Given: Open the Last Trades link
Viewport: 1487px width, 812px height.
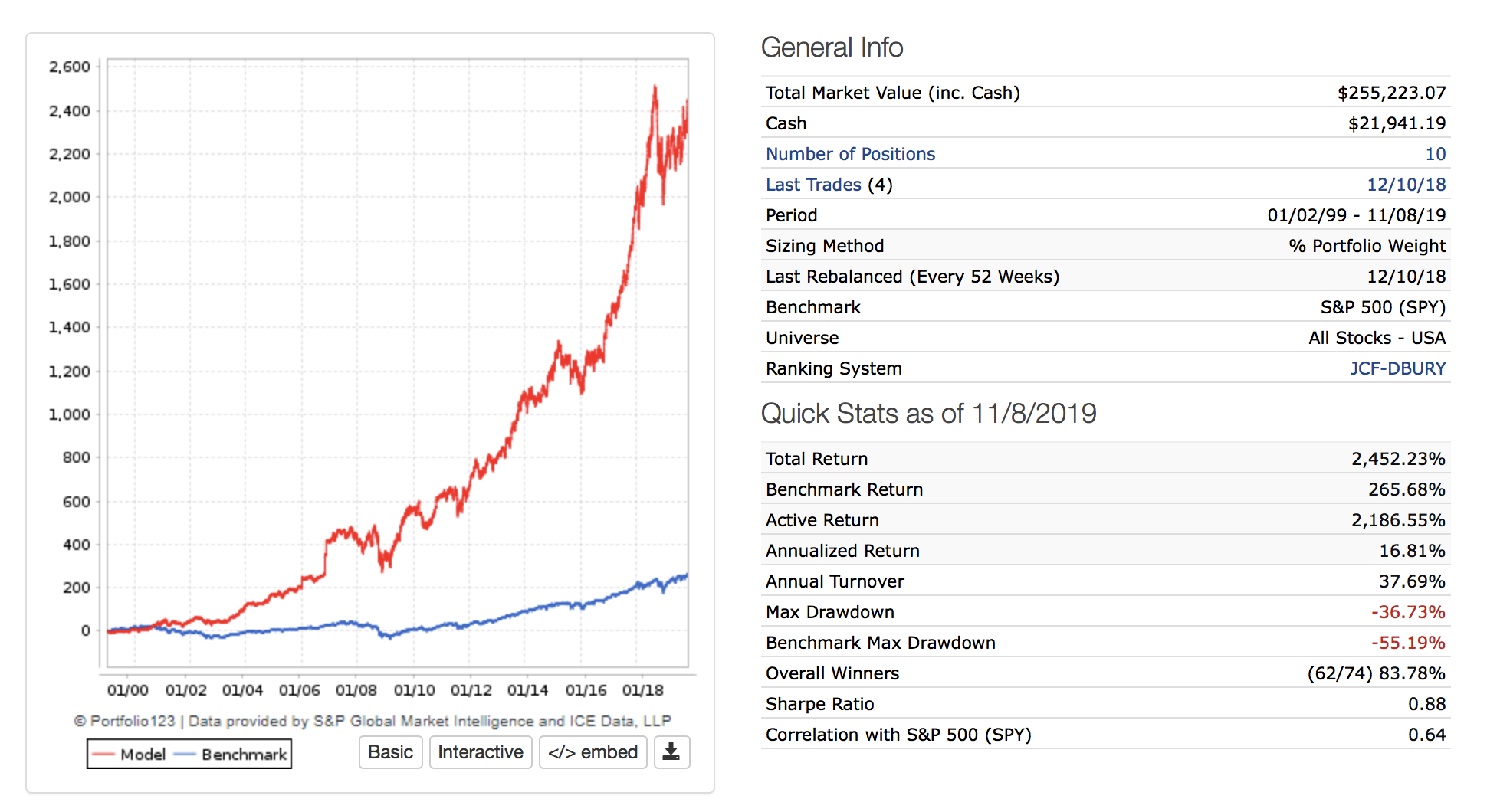Looking at the screenshot, I should pos(813,185).
